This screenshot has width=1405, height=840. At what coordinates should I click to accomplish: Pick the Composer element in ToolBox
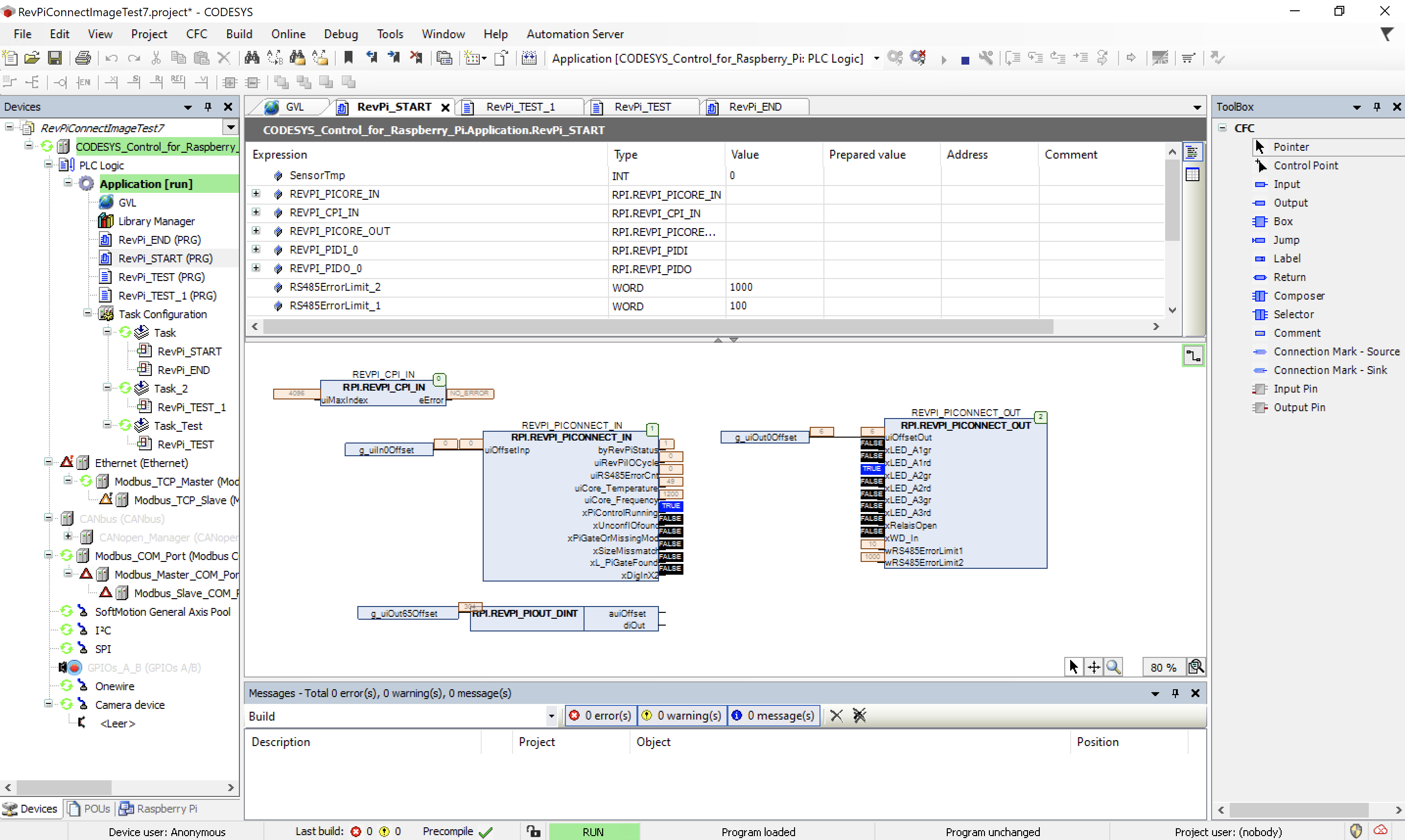coord(1299,296)
